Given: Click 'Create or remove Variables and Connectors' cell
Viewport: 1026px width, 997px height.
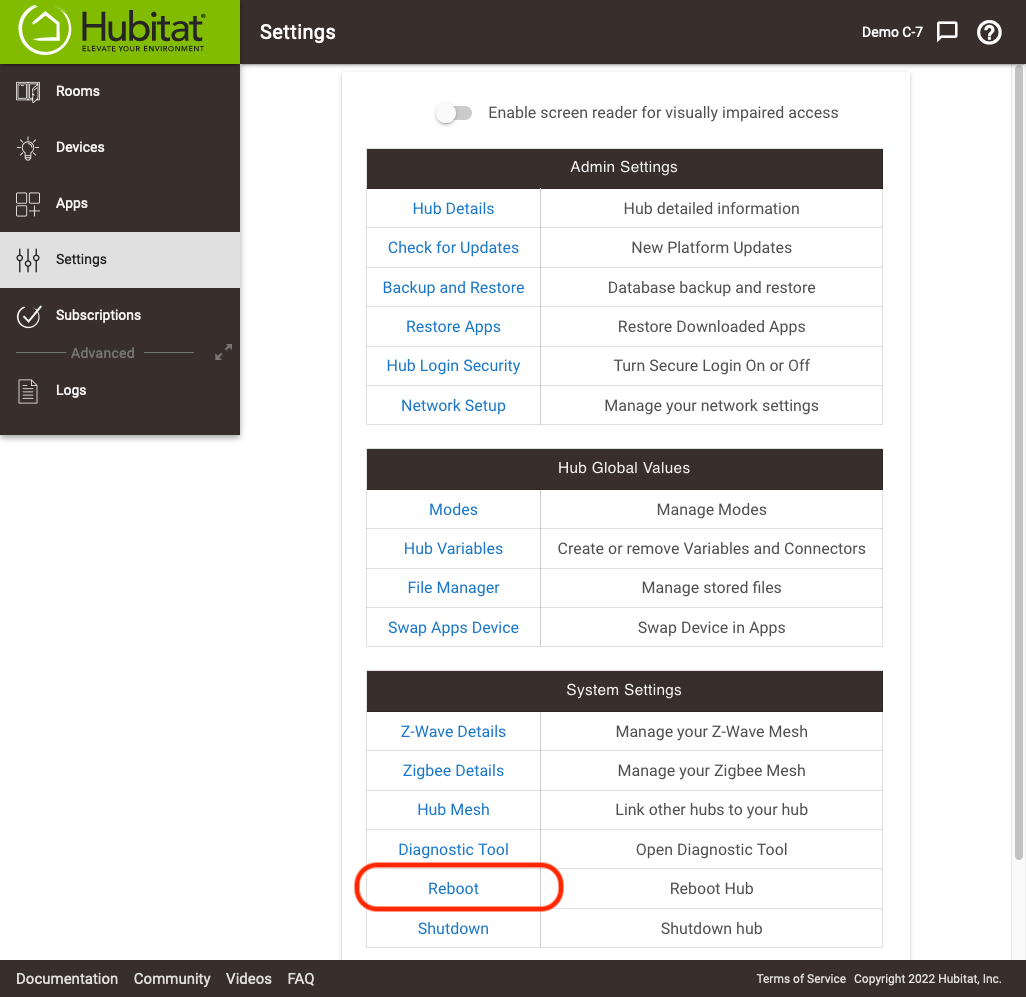Looking at the screenshot, I should (x=711, y=549).
